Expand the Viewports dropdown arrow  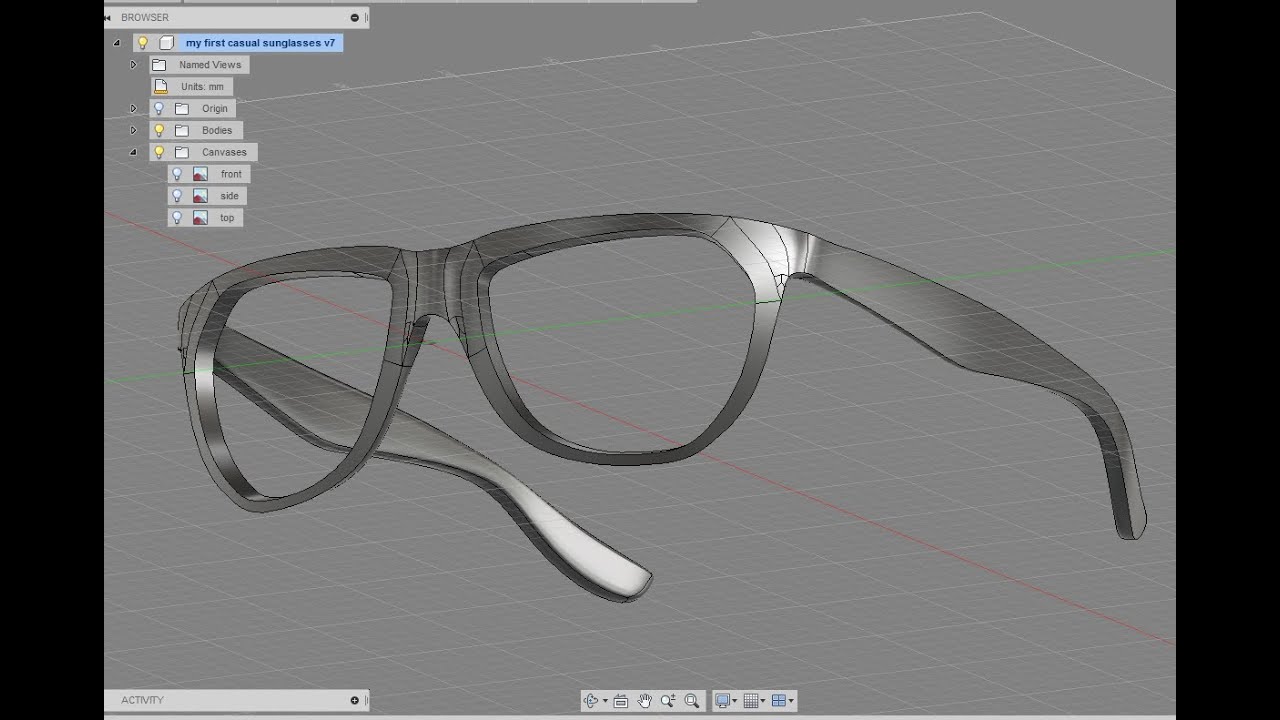click(791, 702)
